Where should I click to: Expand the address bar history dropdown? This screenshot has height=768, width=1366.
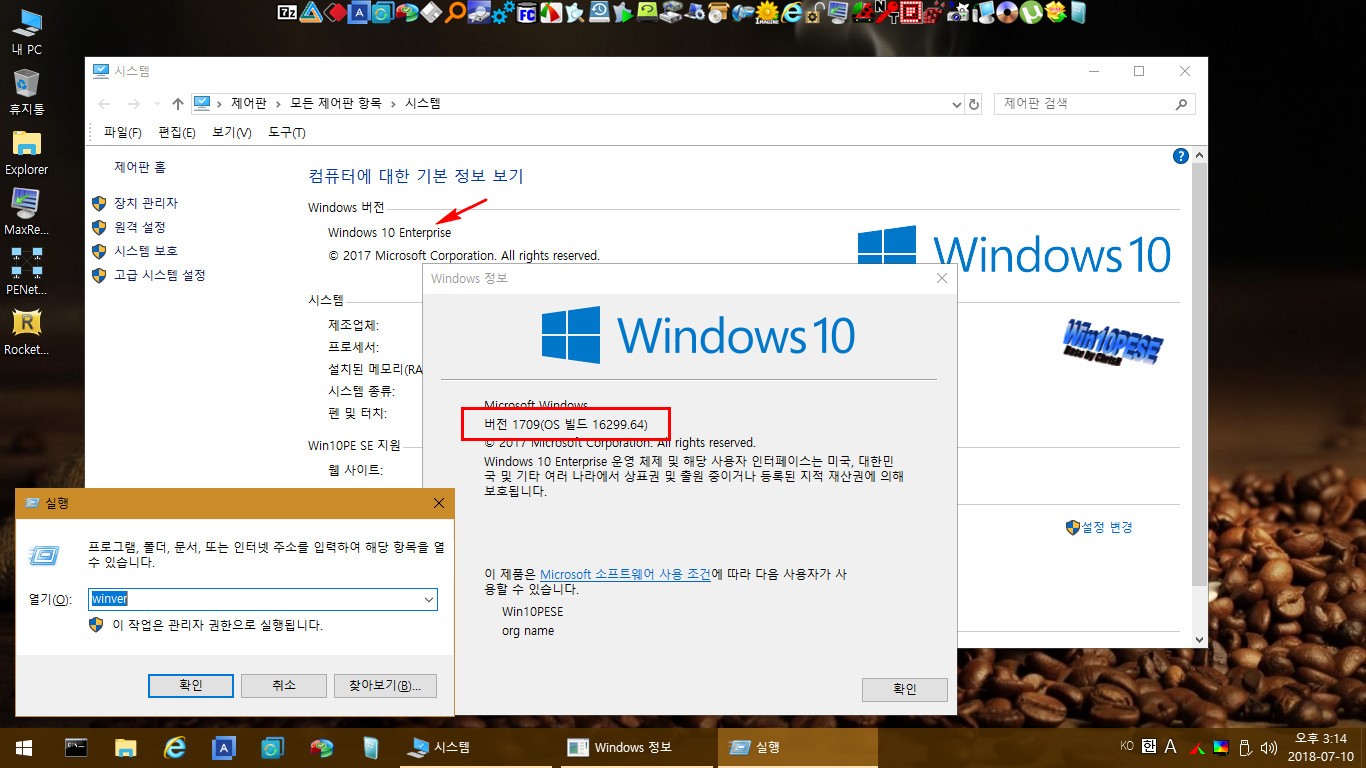pos(958,103)
